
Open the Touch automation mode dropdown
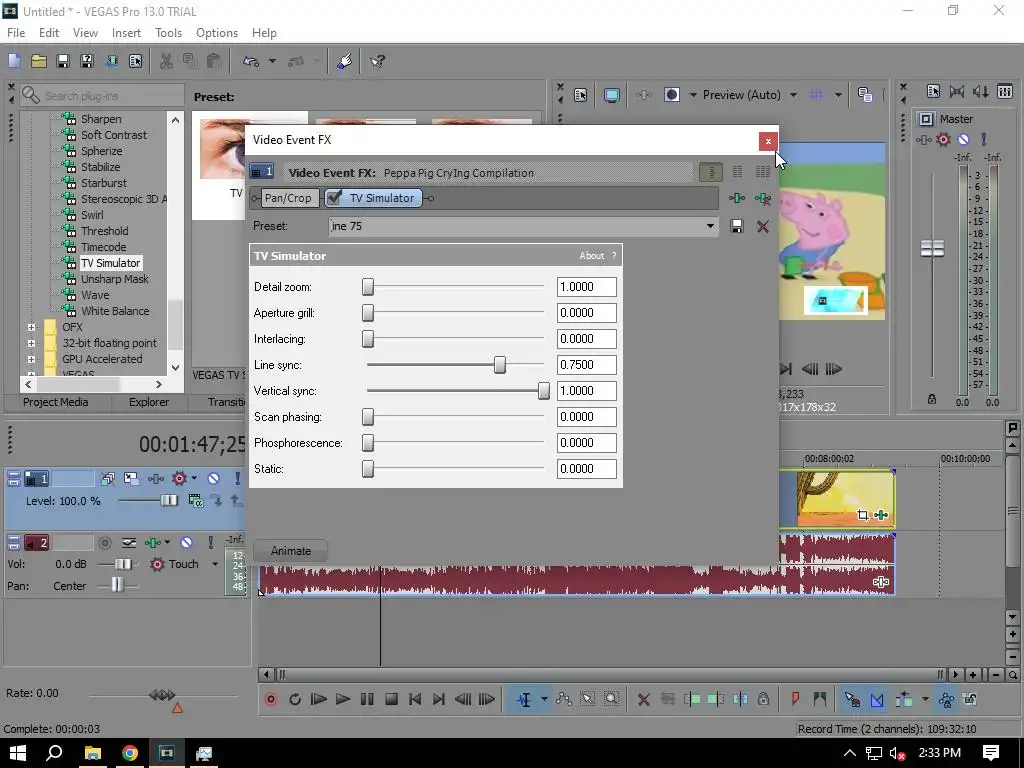(215, 564)
